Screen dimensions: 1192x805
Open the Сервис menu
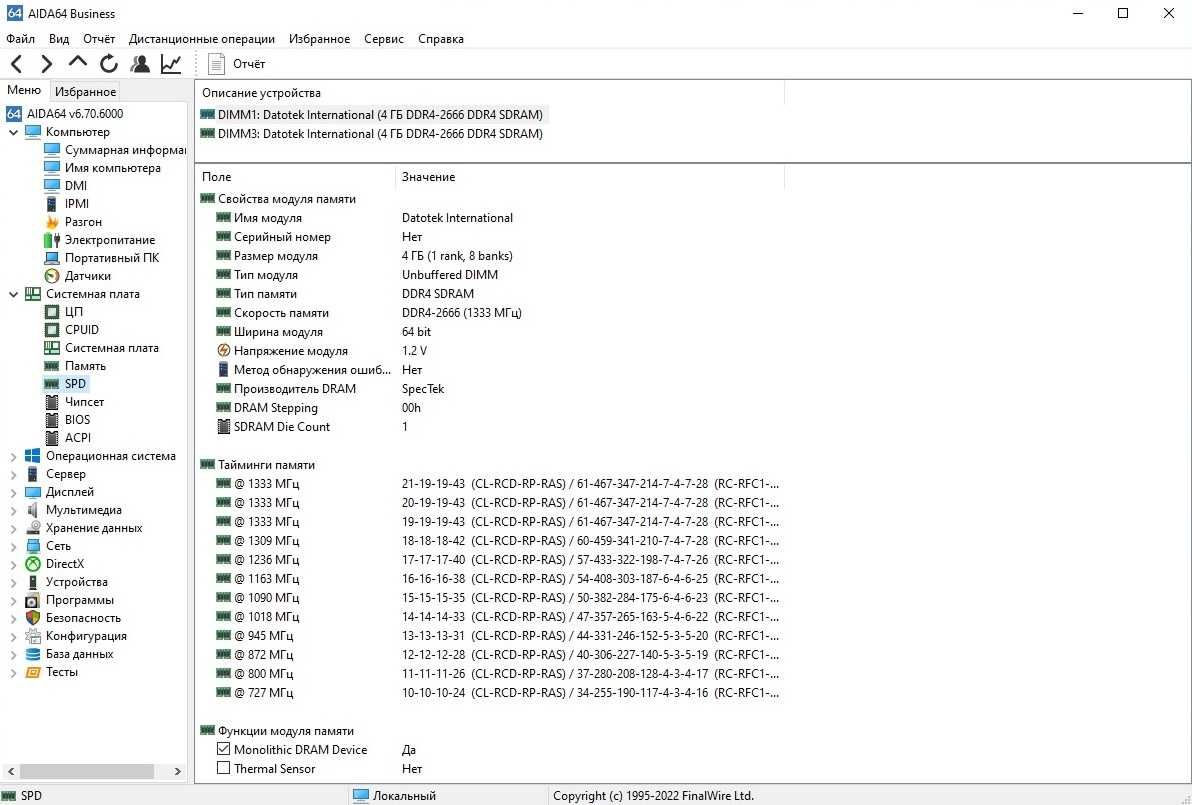coord(384,39)
